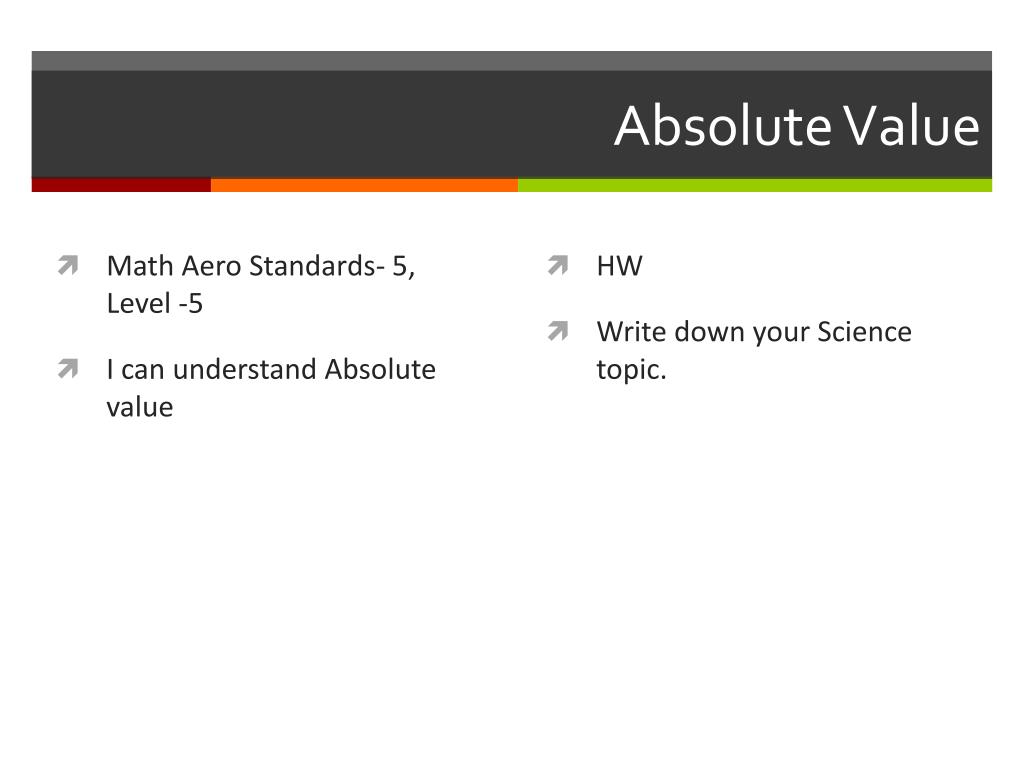Click the lowercase word value in the left column
Screen dimensions: 1024x768
pyautogui.click(x=140, y=408)
